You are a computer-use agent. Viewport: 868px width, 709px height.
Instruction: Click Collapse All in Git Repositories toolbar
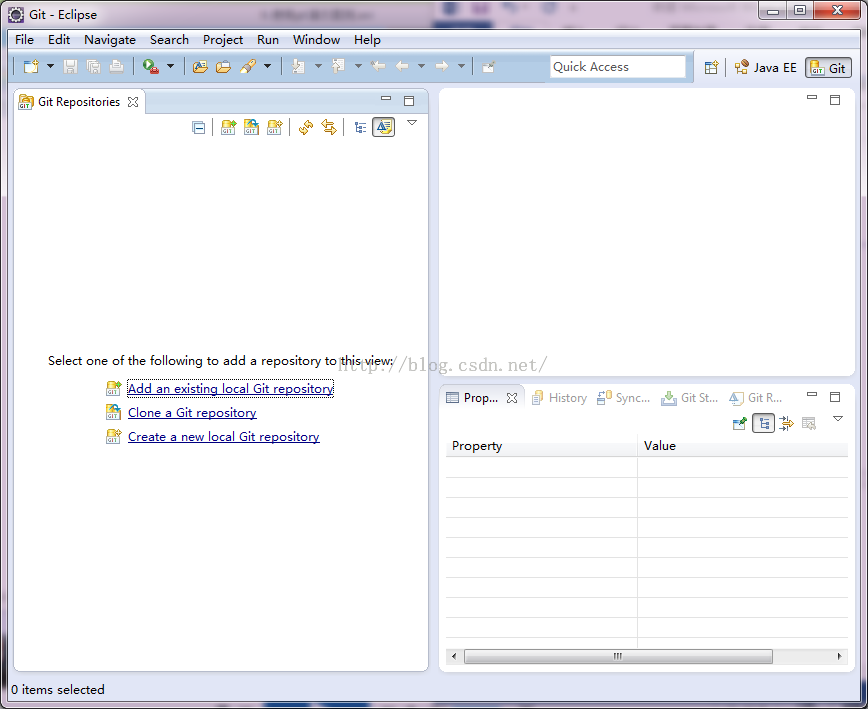(198, 128)
